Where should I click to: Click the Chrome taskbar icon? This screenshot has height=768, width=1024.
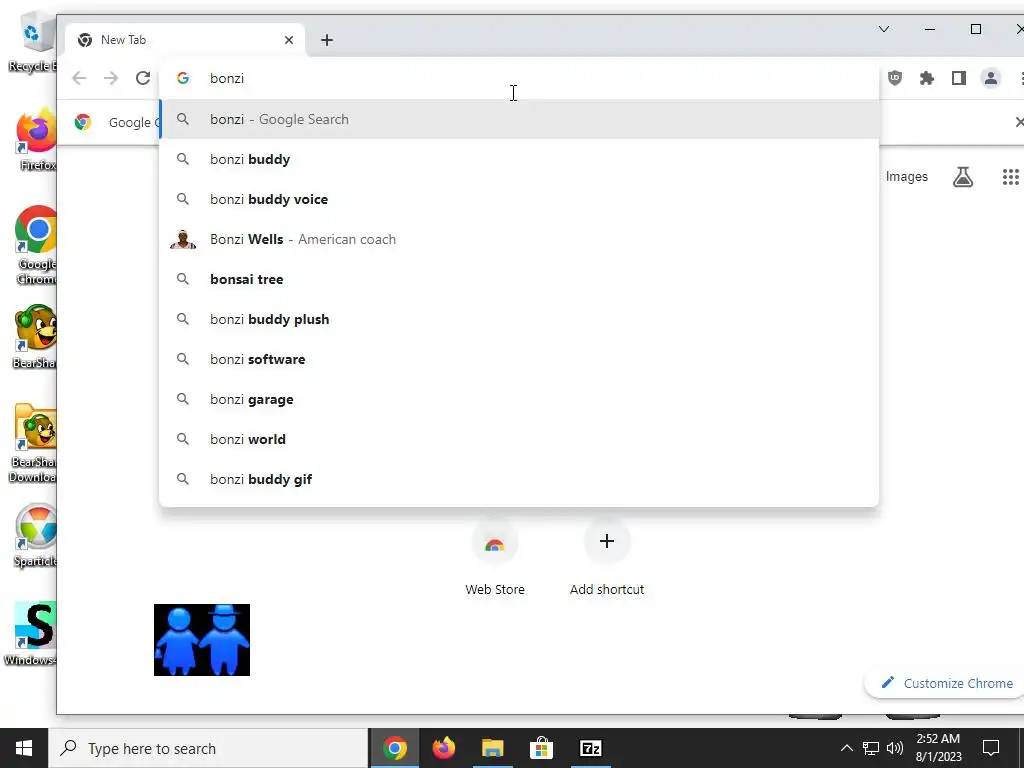(394, 748)
